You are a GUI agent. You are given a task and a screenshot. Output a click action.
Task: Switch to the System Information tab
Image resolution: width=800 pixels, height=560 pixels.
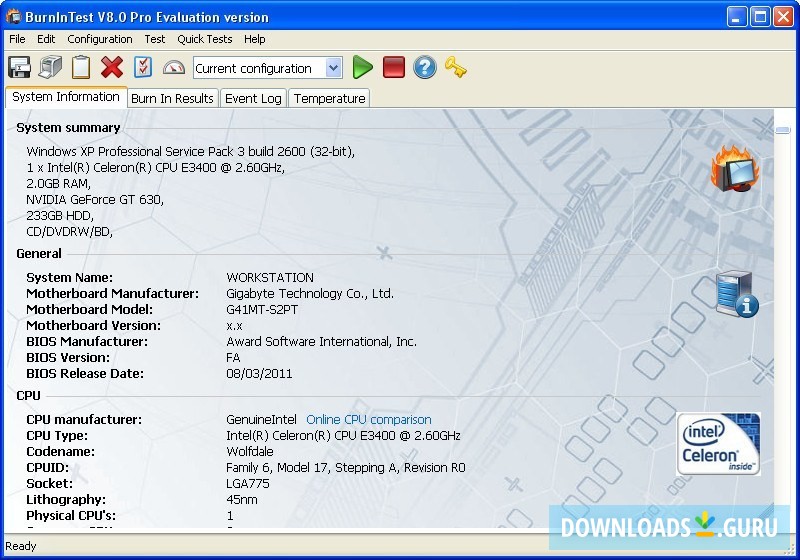(66, 97)
